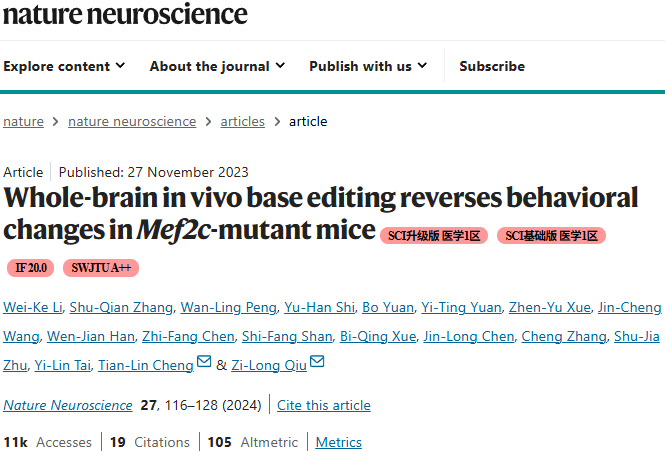The width and height of the screenshot is (665, 451).
Task: Expand the Publish with us menu
Action: pos(368,66)
